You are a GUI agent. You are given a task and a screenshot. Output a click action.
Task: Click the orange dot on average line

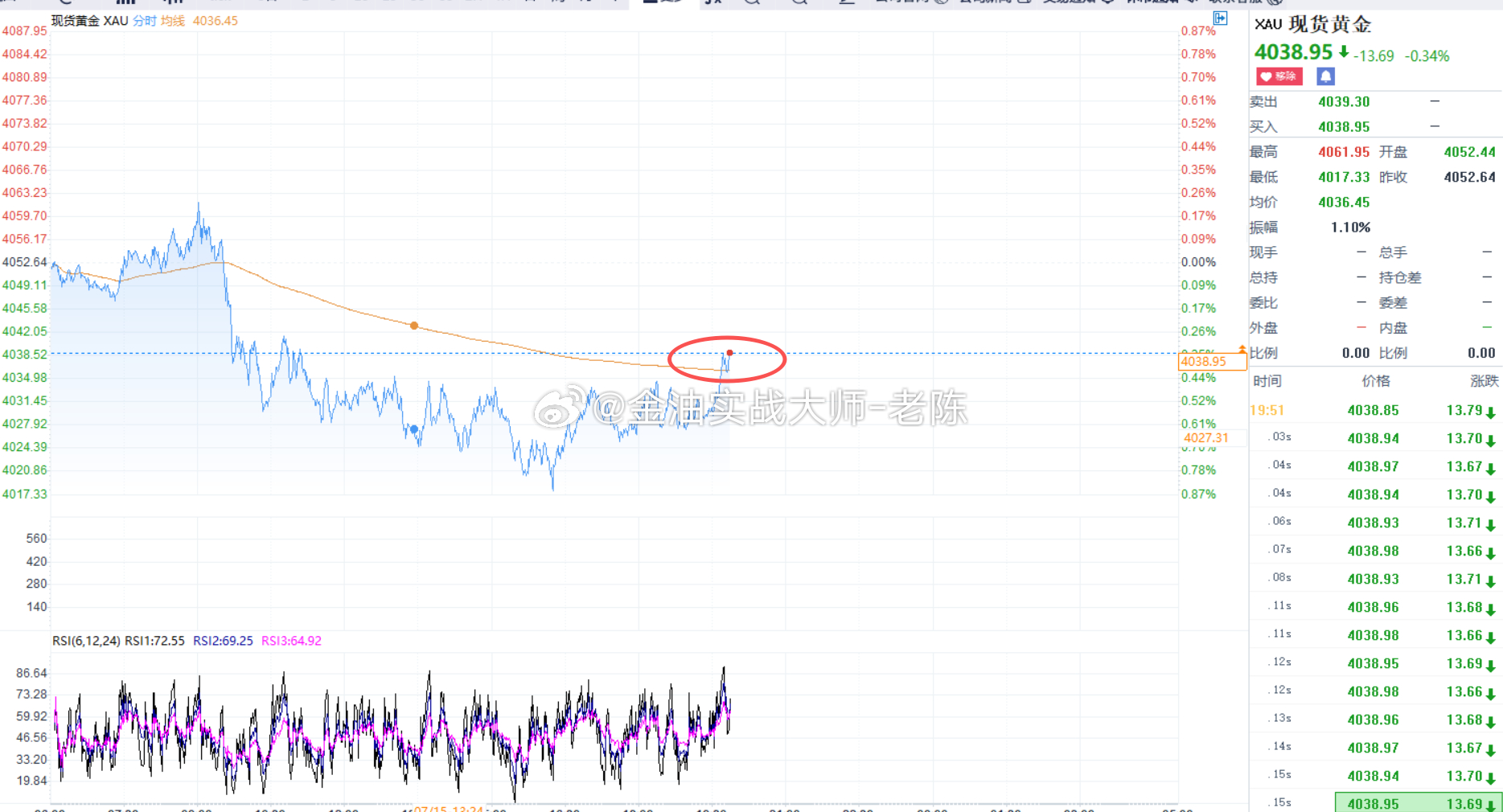tap(414, 326)
